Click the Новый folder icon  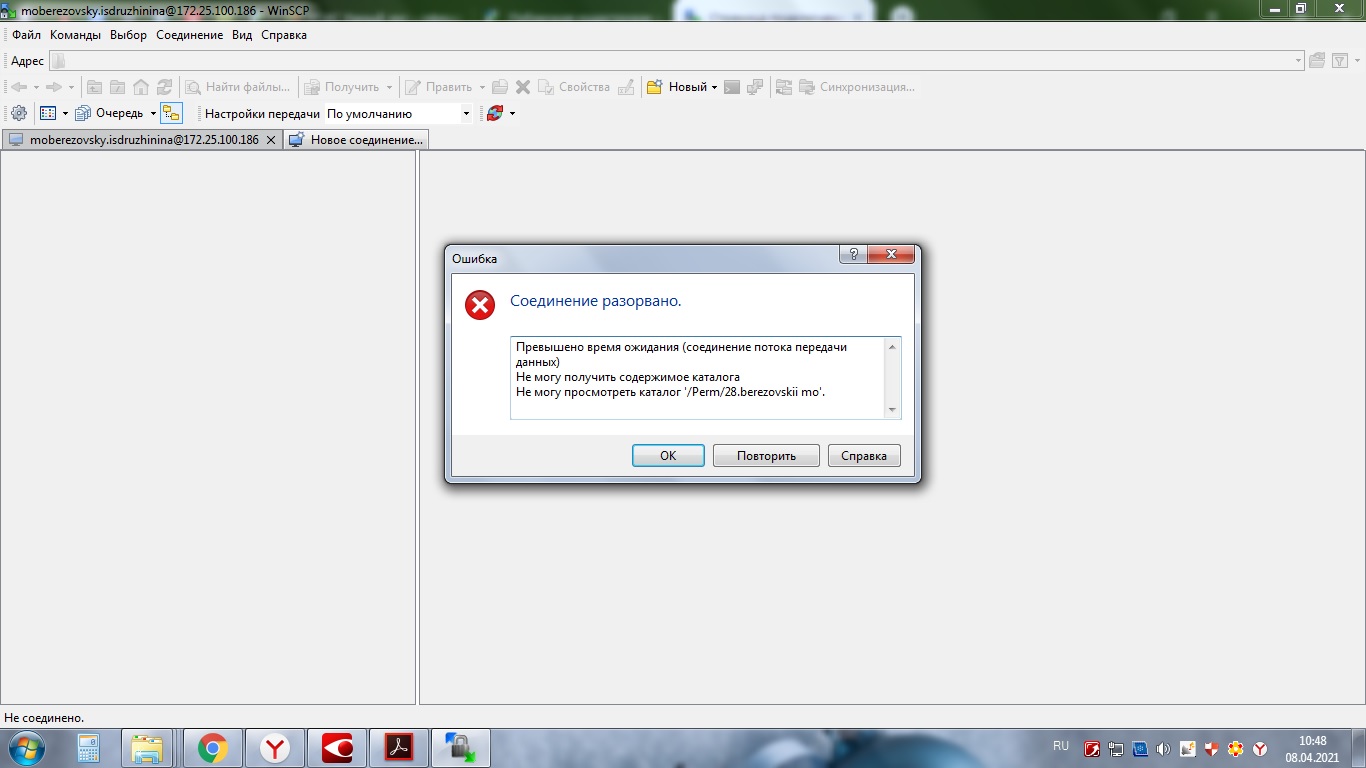point(655,87)
